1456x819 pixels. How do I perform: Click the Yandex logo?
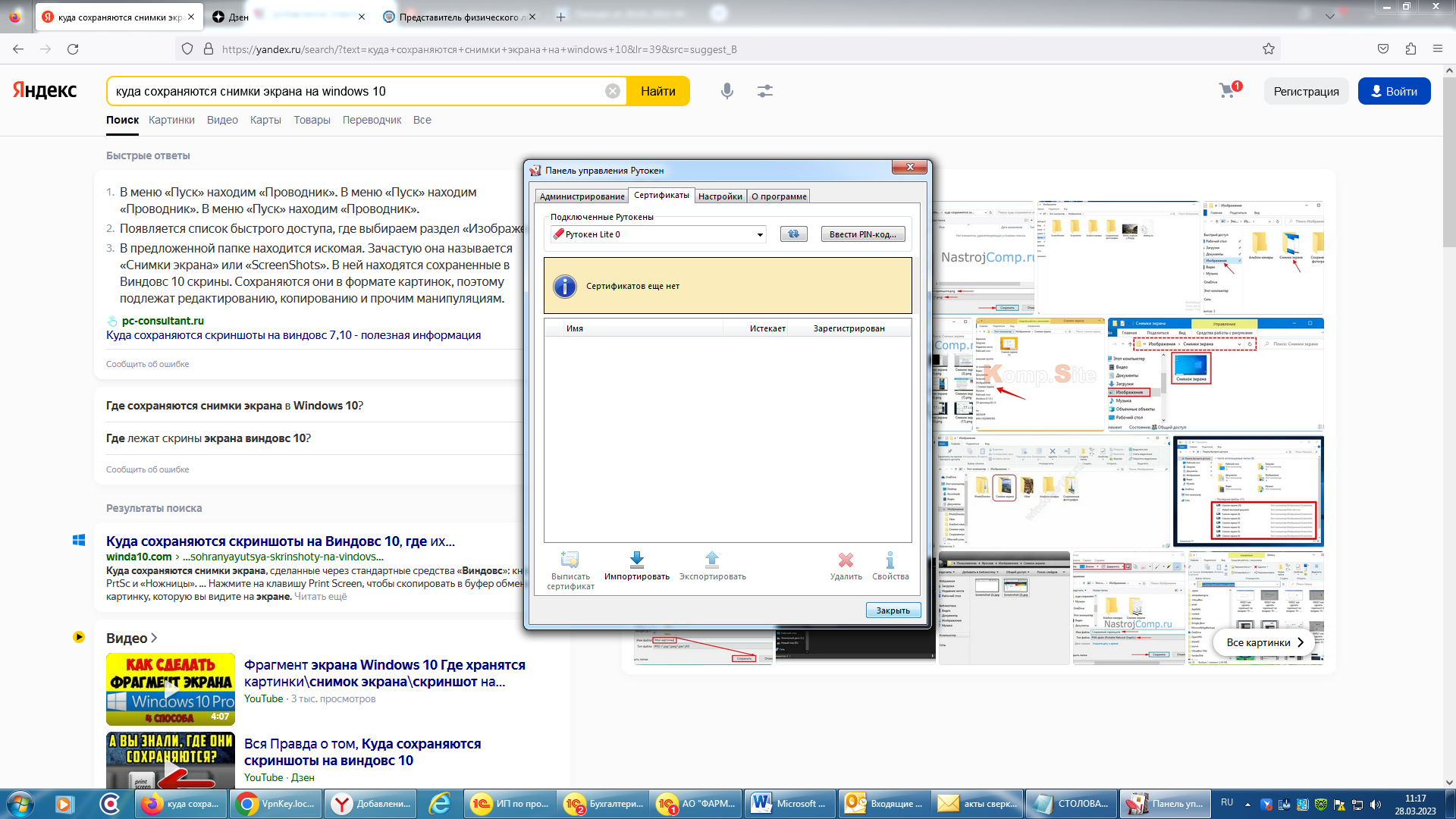click(x=45, y=90)
